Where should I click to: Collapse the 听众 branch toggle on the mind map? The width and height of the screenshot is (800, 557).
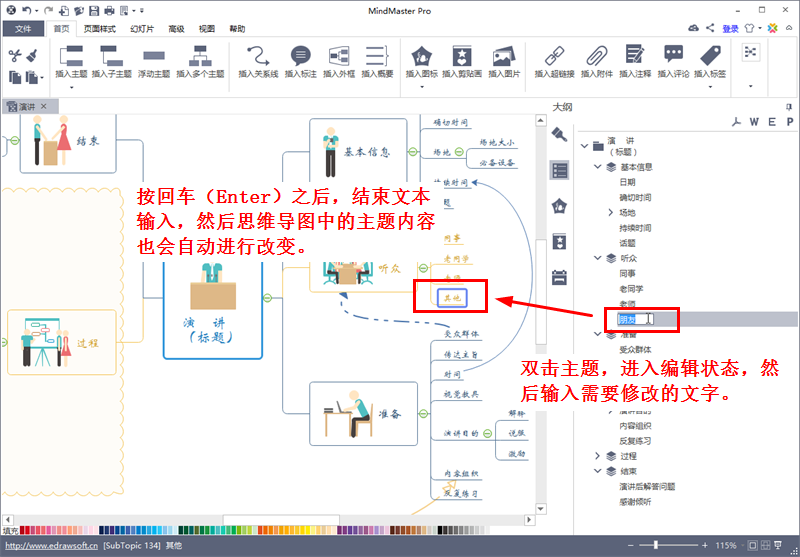[423, 268]
